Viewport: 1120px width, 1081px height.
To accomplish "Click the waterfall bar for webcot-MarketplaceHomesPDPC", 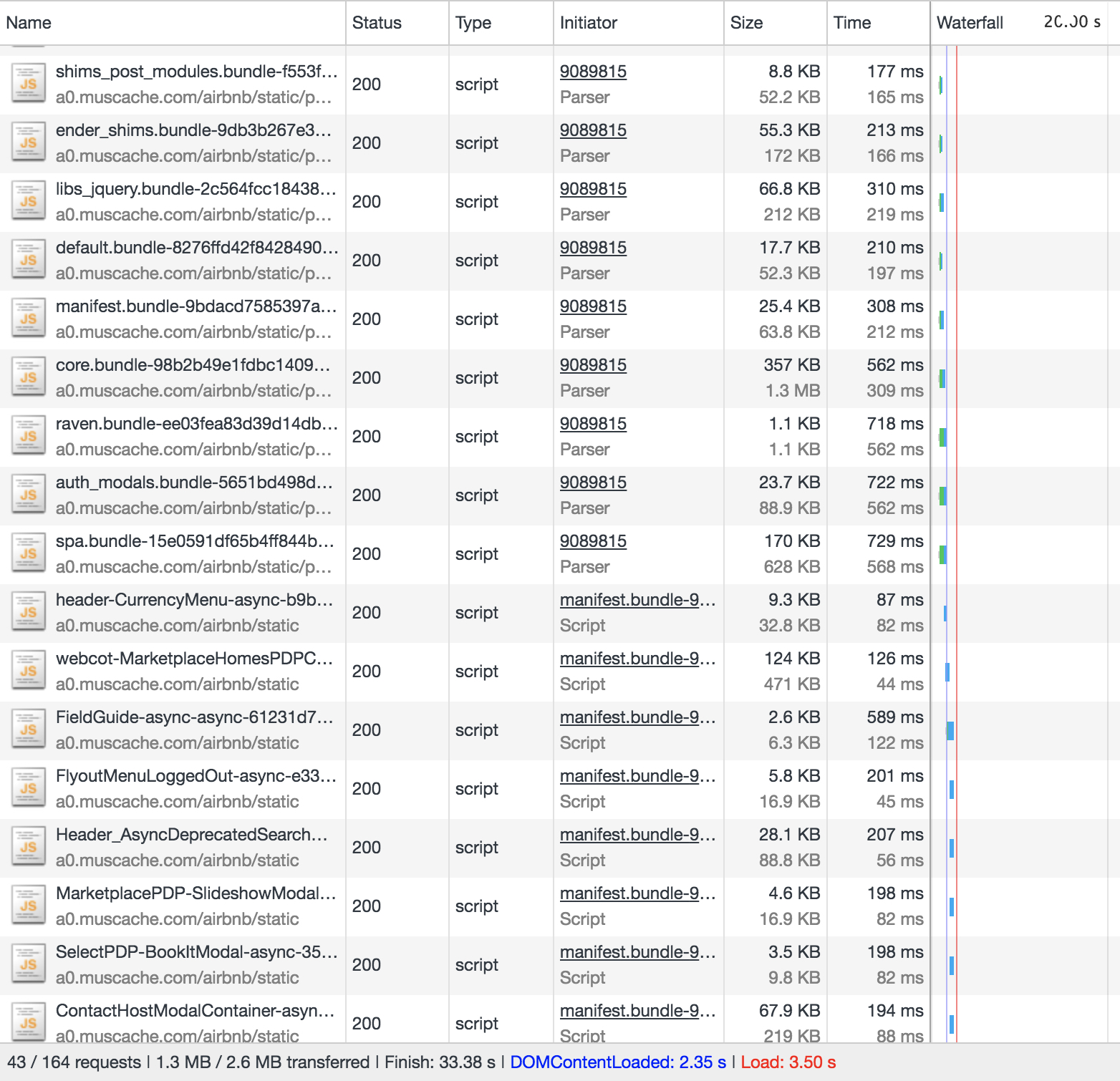I will (x=947, y=672).
